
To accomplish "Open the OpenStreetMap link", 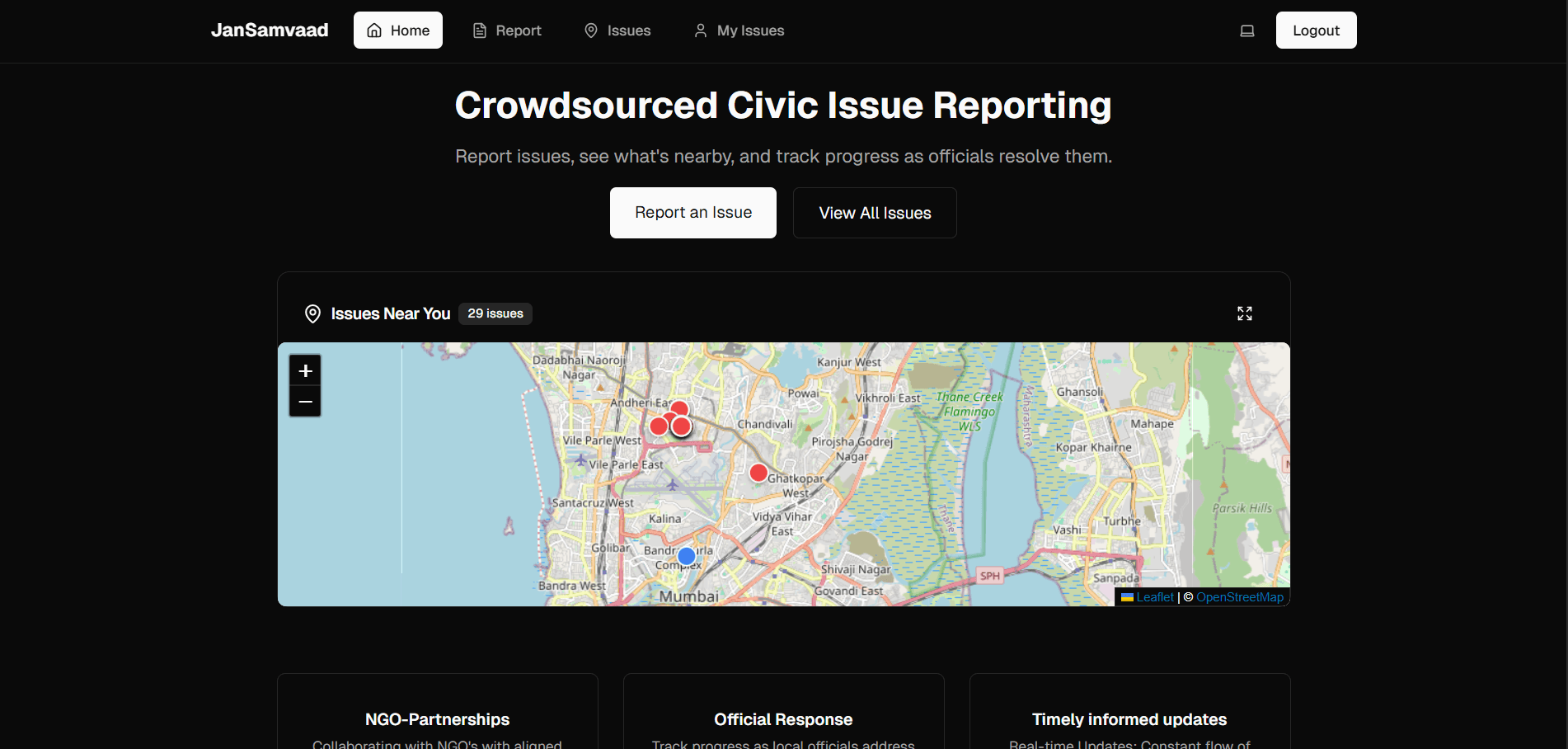I will (x=1240, y=596).
